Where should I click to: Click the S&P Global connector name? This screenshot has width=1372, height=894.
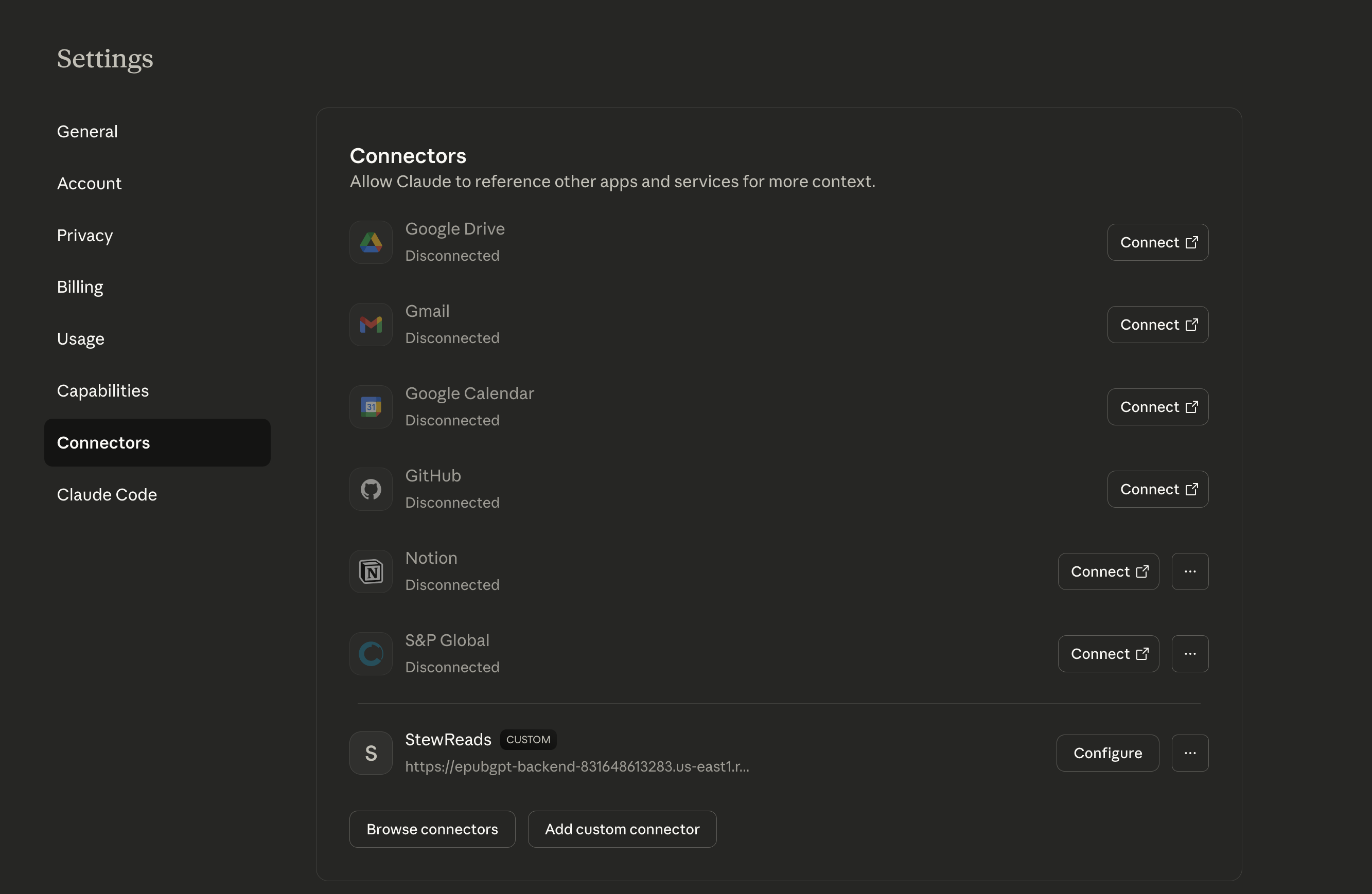click(447, 641)
